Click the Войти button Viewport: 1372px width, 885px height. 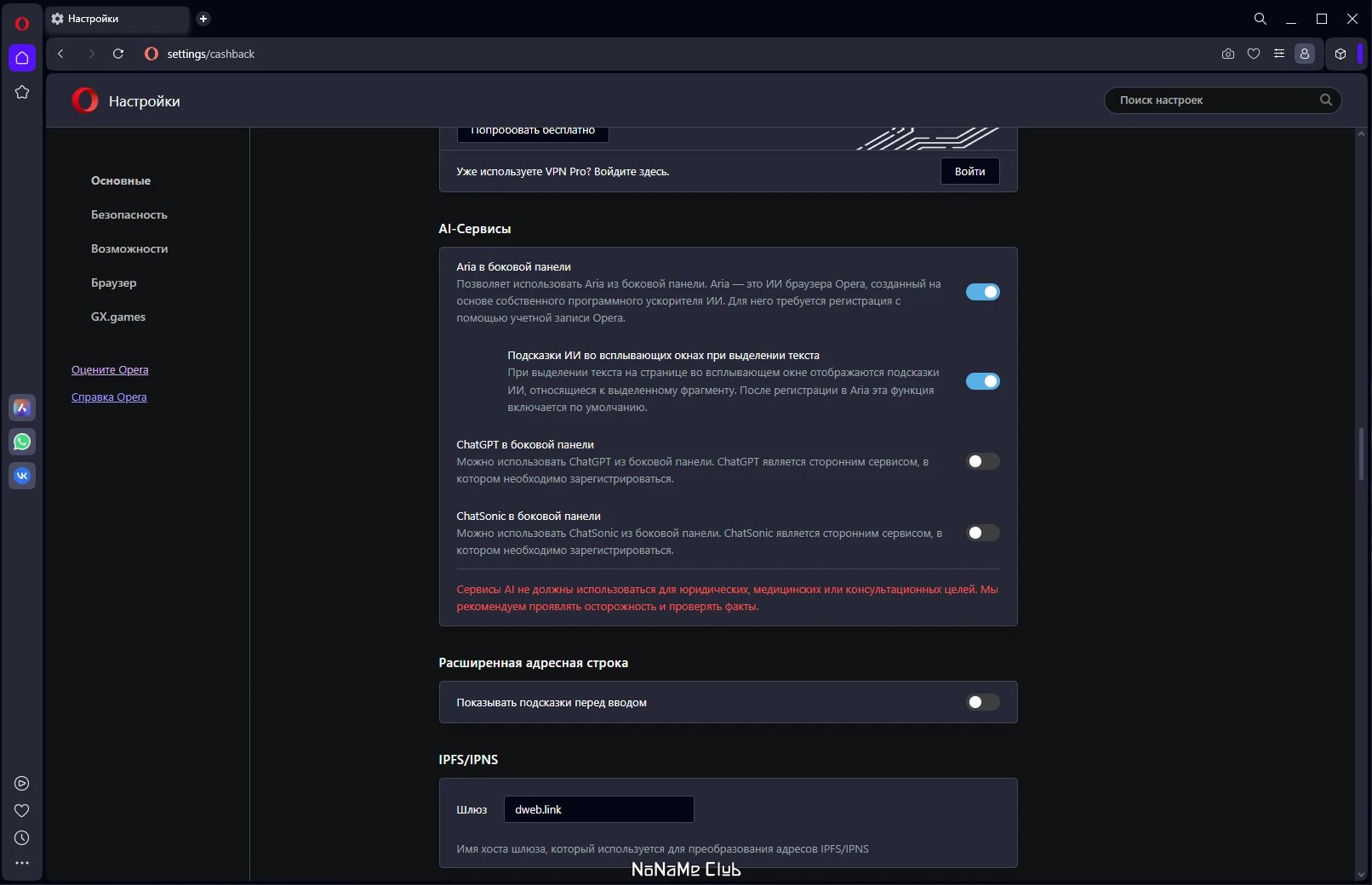pyautogui.click(x=969, y=171)
